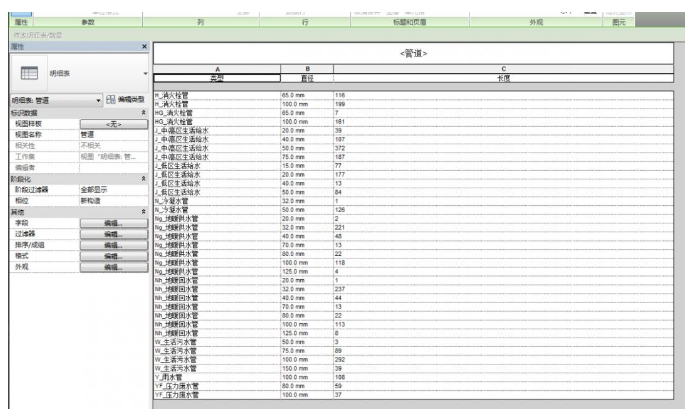This screenshot has width=690, height=413.
Task: Click the length cell showing 116
Action: tap(503, 95)
